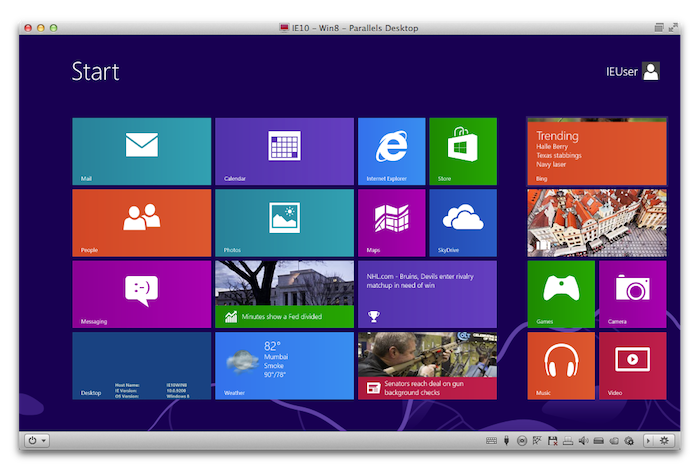The width and height of the screenshot is (700, 472).
Task: Open Bing Trending tile
Action: pyautogui.click(x=597, y=151)
